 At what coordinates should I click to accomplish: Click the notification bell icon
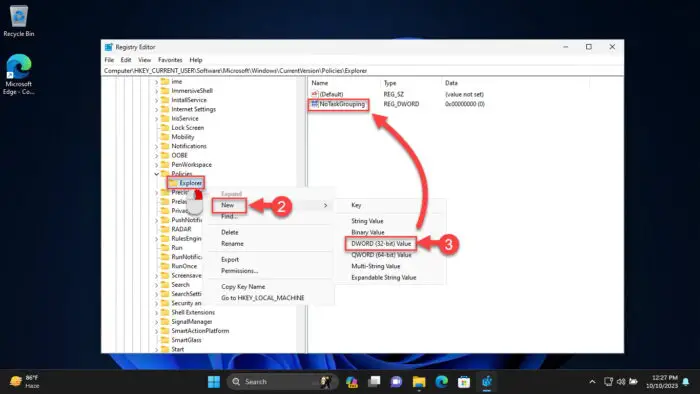(686, 382)
